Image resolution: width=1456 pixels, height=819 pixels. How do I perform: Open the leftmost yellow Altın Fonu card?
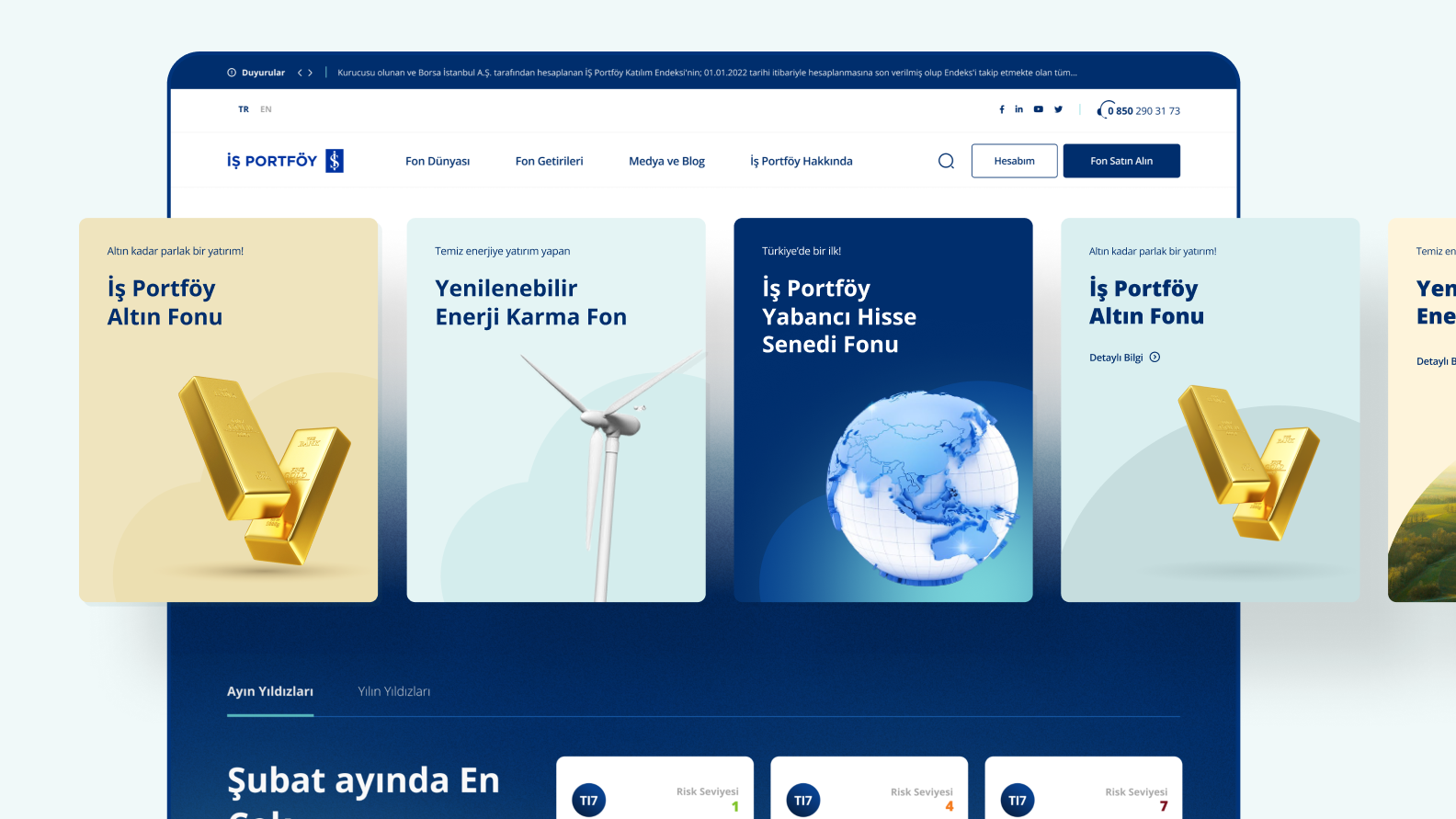(228, 410)
